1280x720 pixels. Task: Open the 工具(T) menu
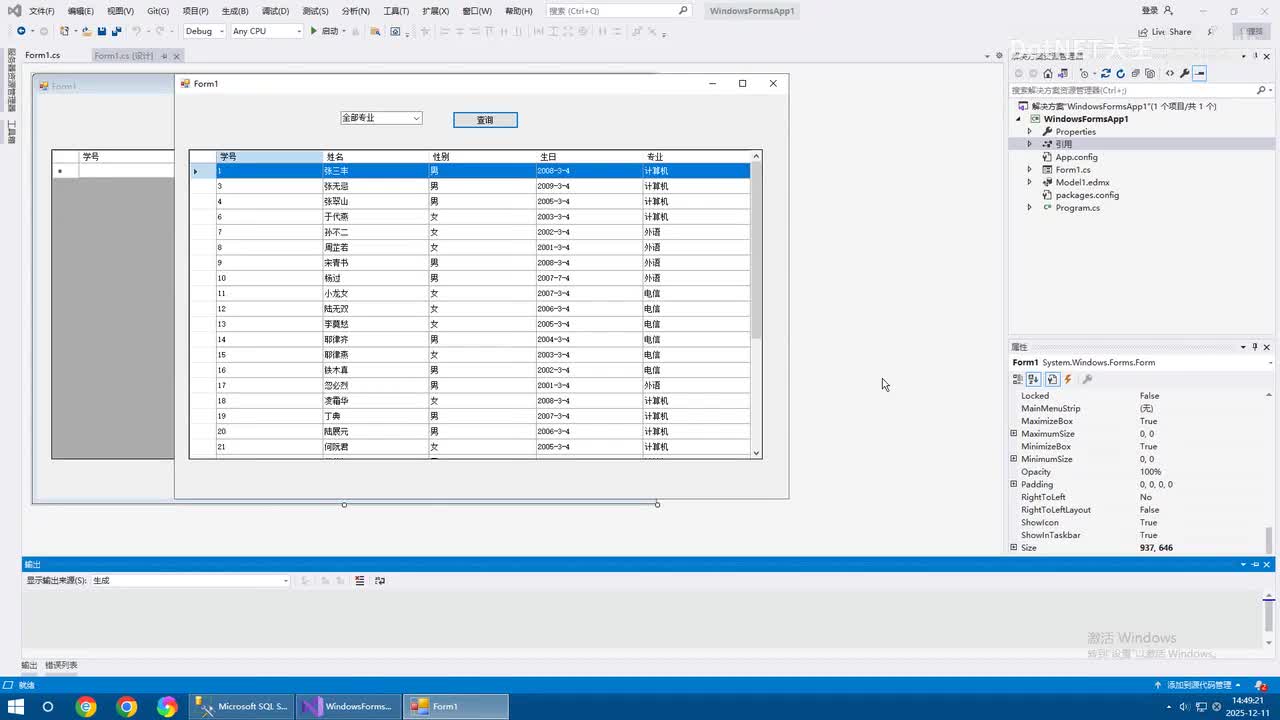pyautogui.click(x=396, y=11)
